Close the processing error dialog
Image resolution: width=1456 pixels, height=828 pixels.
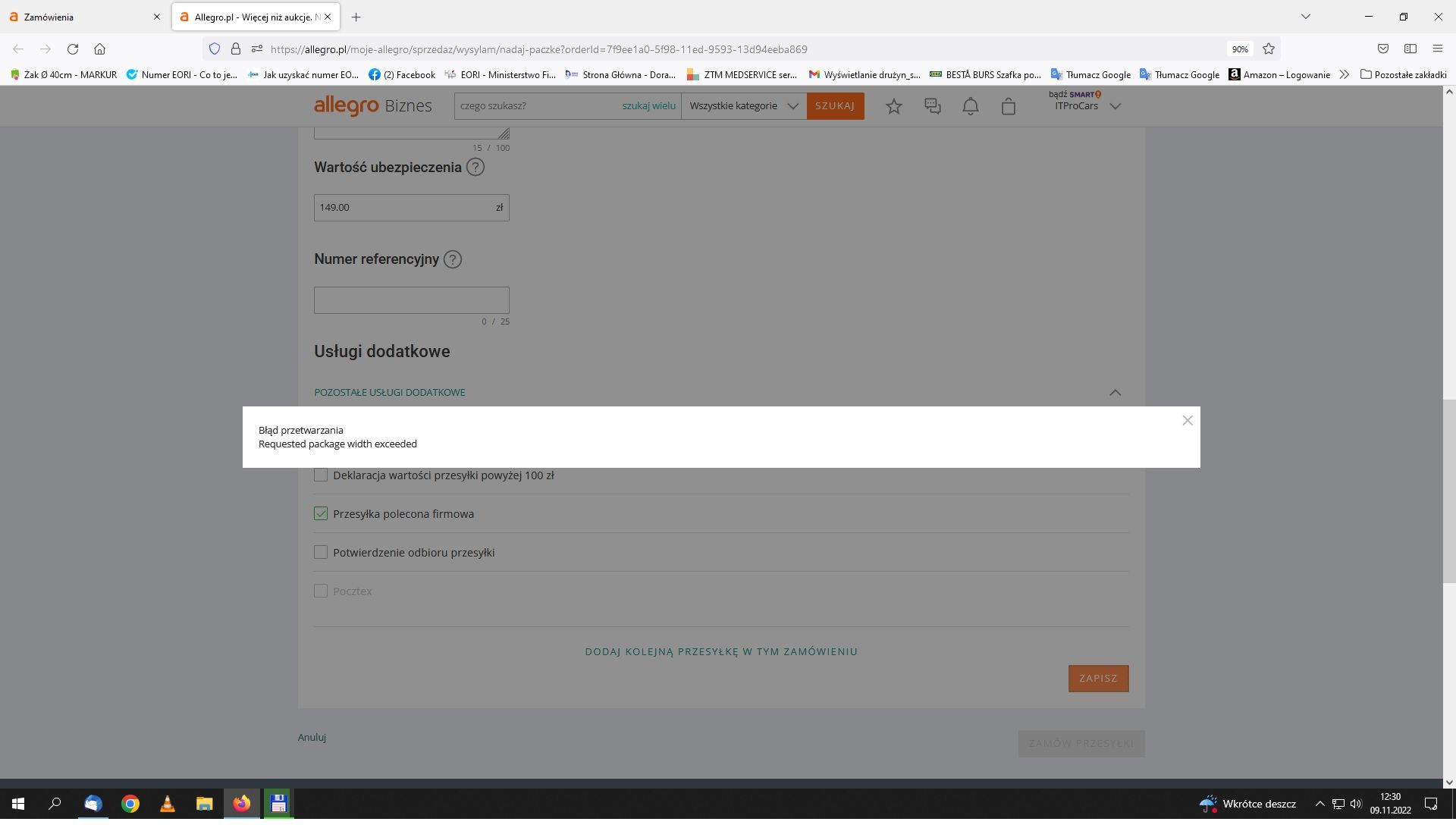point(1188,421)
